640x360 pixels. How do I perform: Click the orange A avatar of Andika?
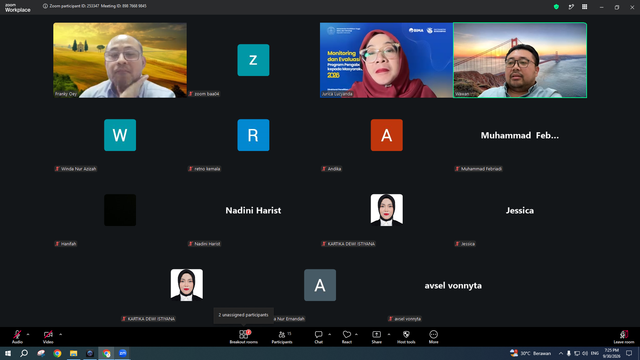387,135
